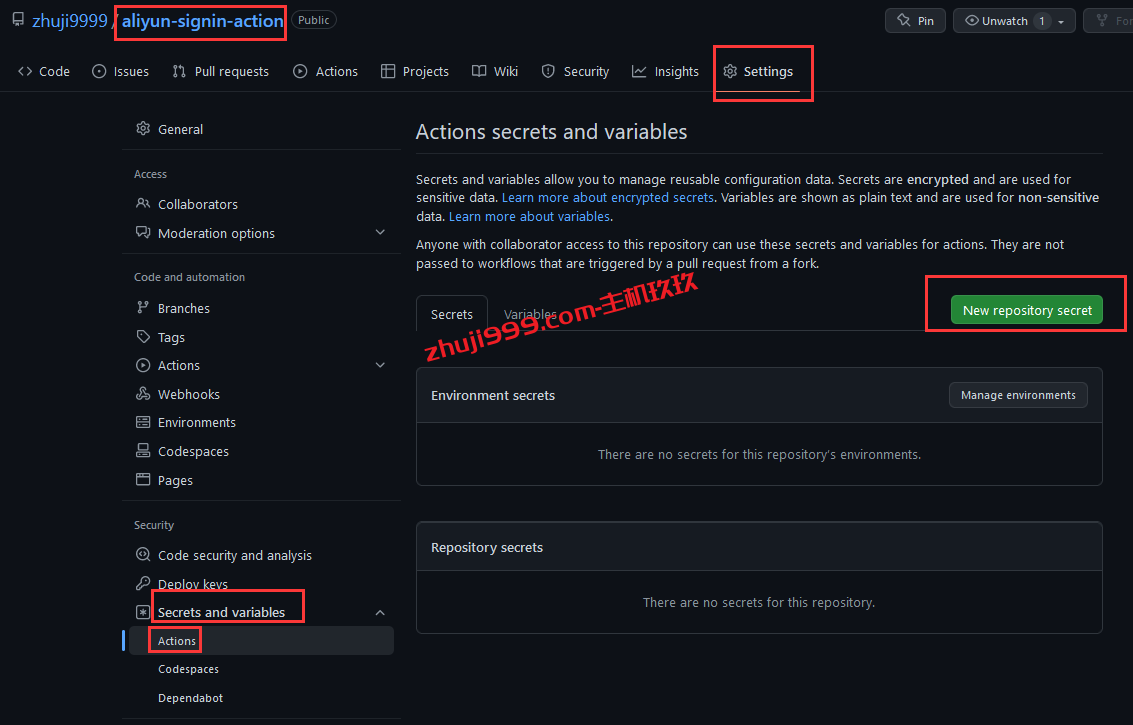Collapse the Secrets and variables chevron
Screen dimensions: 1133x725
tap(380, 612)
